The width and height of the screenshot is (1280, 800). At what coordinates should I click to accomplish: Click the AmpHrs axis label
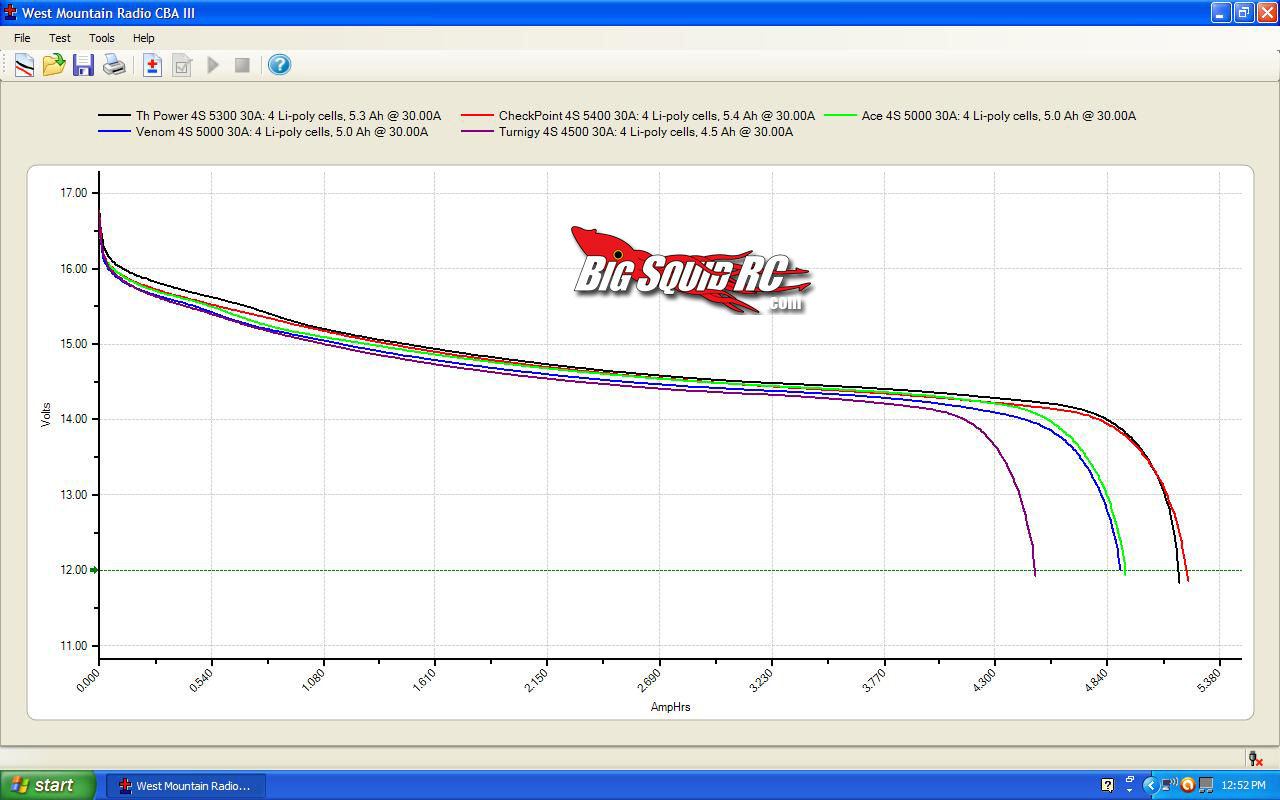tap(670, 707)
